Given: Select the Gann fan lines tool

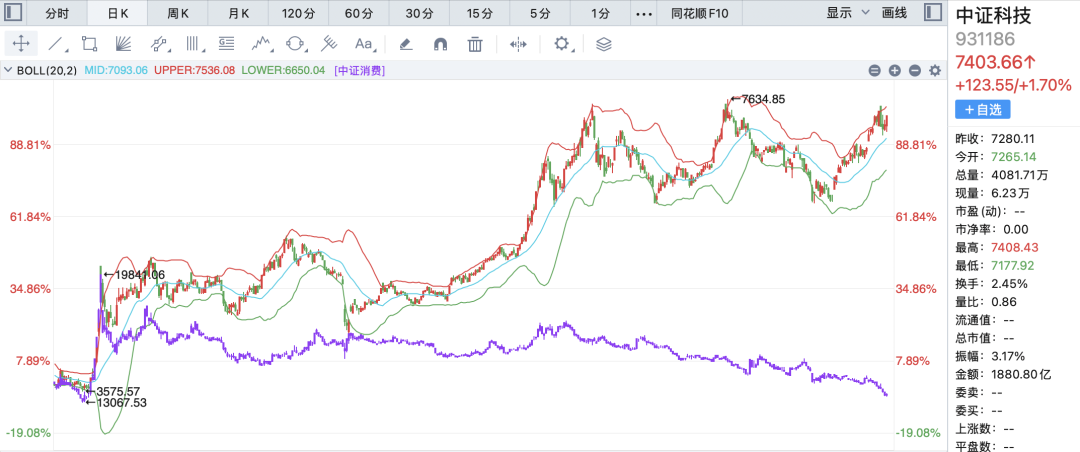Looking at the screenshot, I should tap(123, 44).
